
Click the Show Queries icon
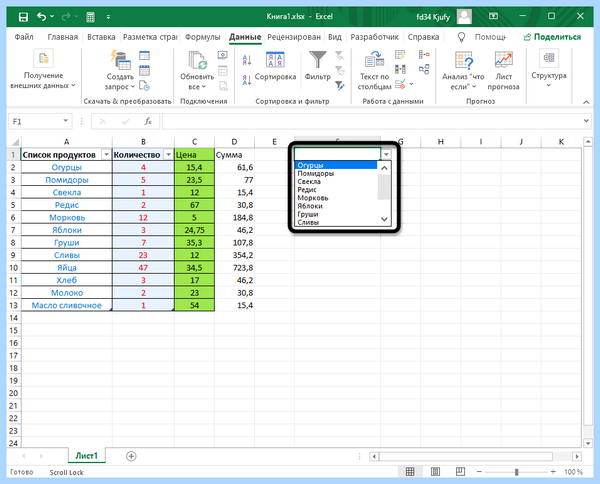point(144,56)
